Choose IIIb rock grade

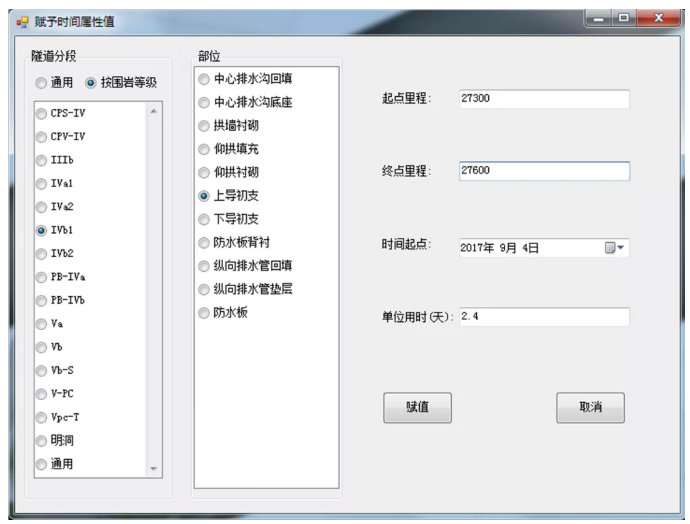click(x=41, y=160)
